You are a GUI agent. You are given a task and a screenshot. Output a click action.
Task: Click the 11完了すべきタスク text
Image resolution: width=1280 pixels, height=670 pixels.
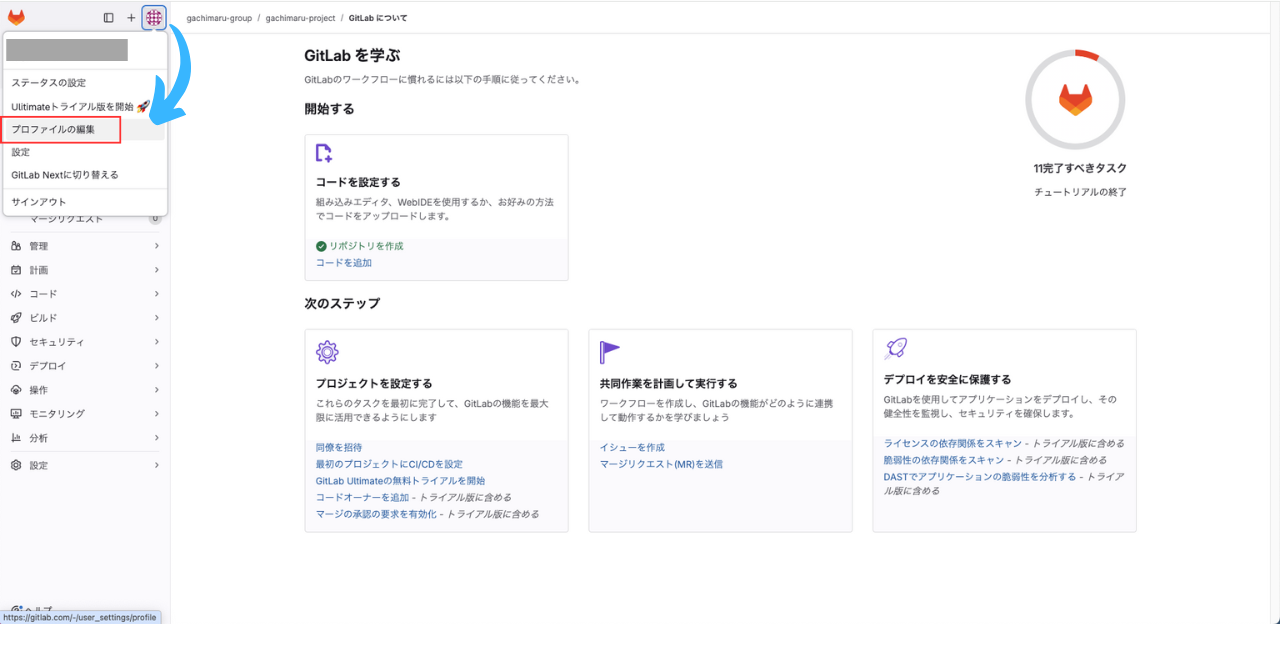1080,169
